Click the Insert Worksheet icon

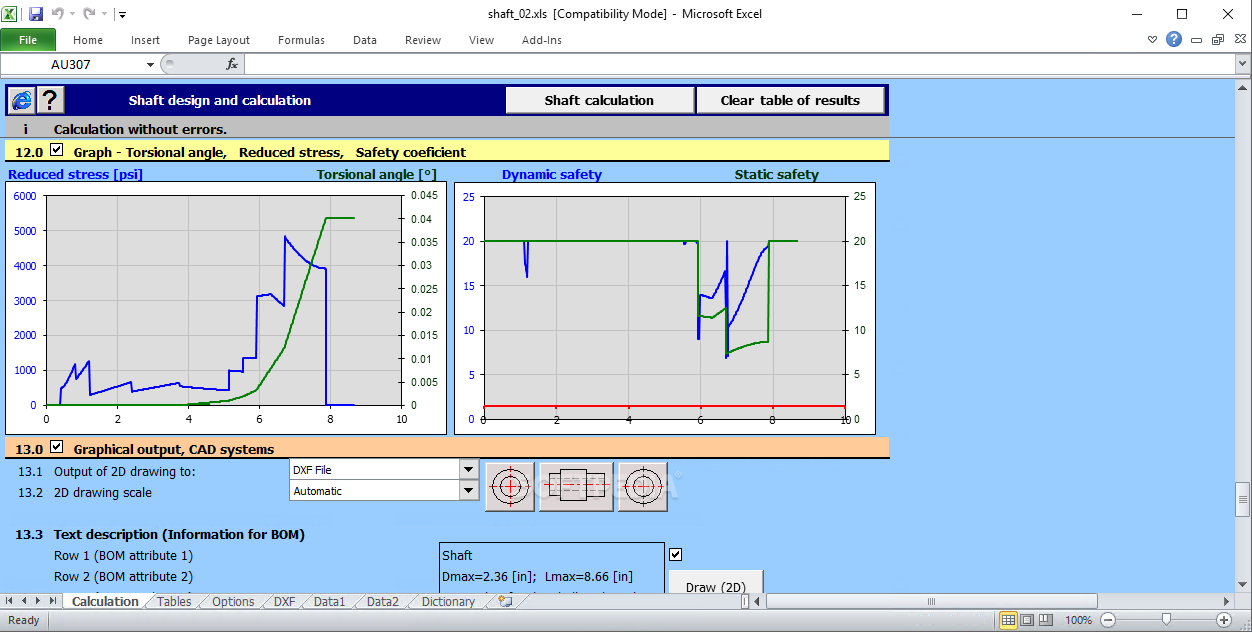506,601
